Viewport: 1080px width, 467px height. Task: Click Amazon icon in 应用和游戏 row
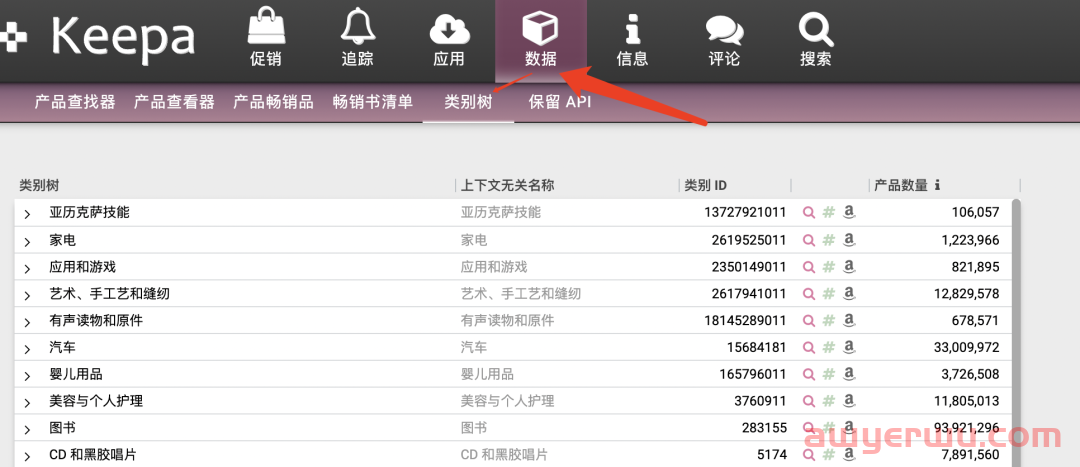[x=849, y=267]
